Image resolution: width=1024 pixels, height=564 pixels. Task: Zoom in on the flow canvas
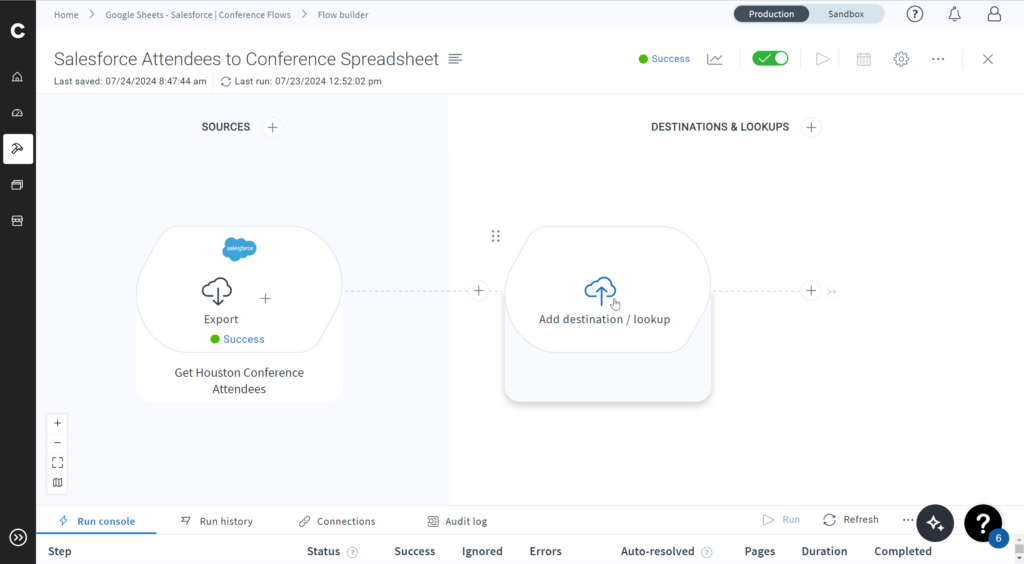pyautogui.click(x=57, y=423)
